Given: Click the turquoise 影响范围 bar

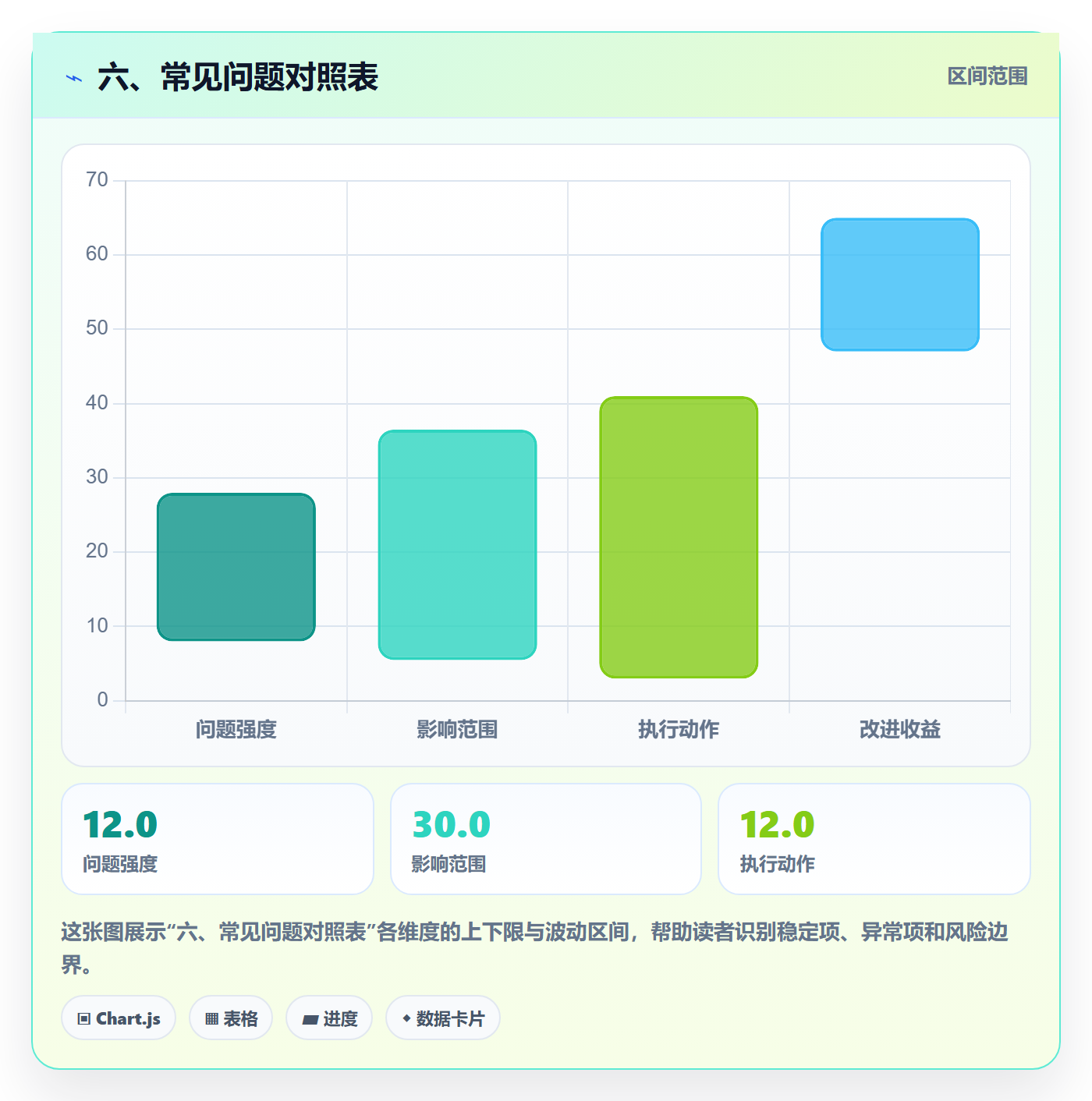Looking at the screenshot, I should point(457,544).
